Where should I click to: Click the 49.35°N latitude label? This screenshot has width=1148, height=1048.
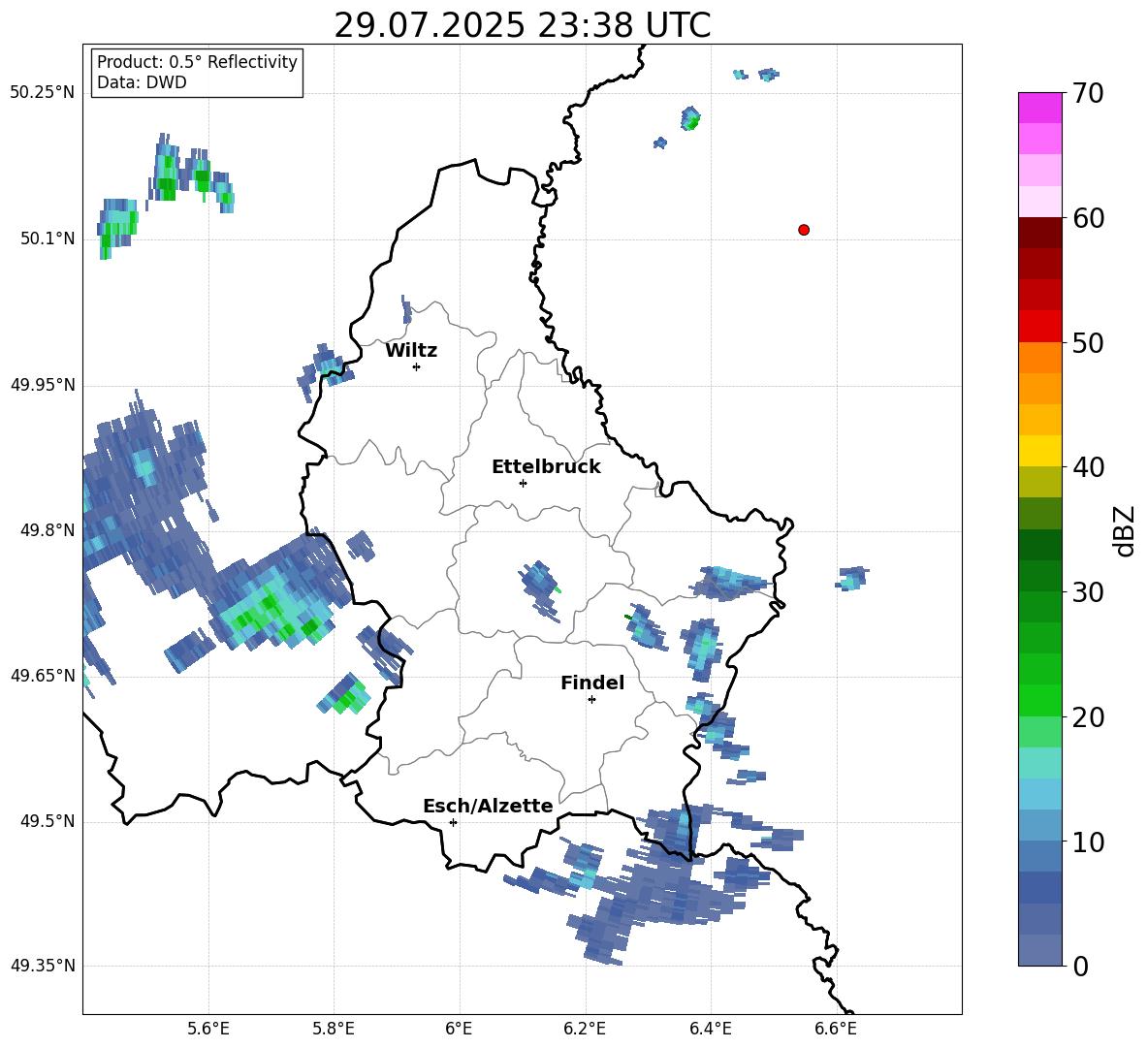click(x=43, y=966)
